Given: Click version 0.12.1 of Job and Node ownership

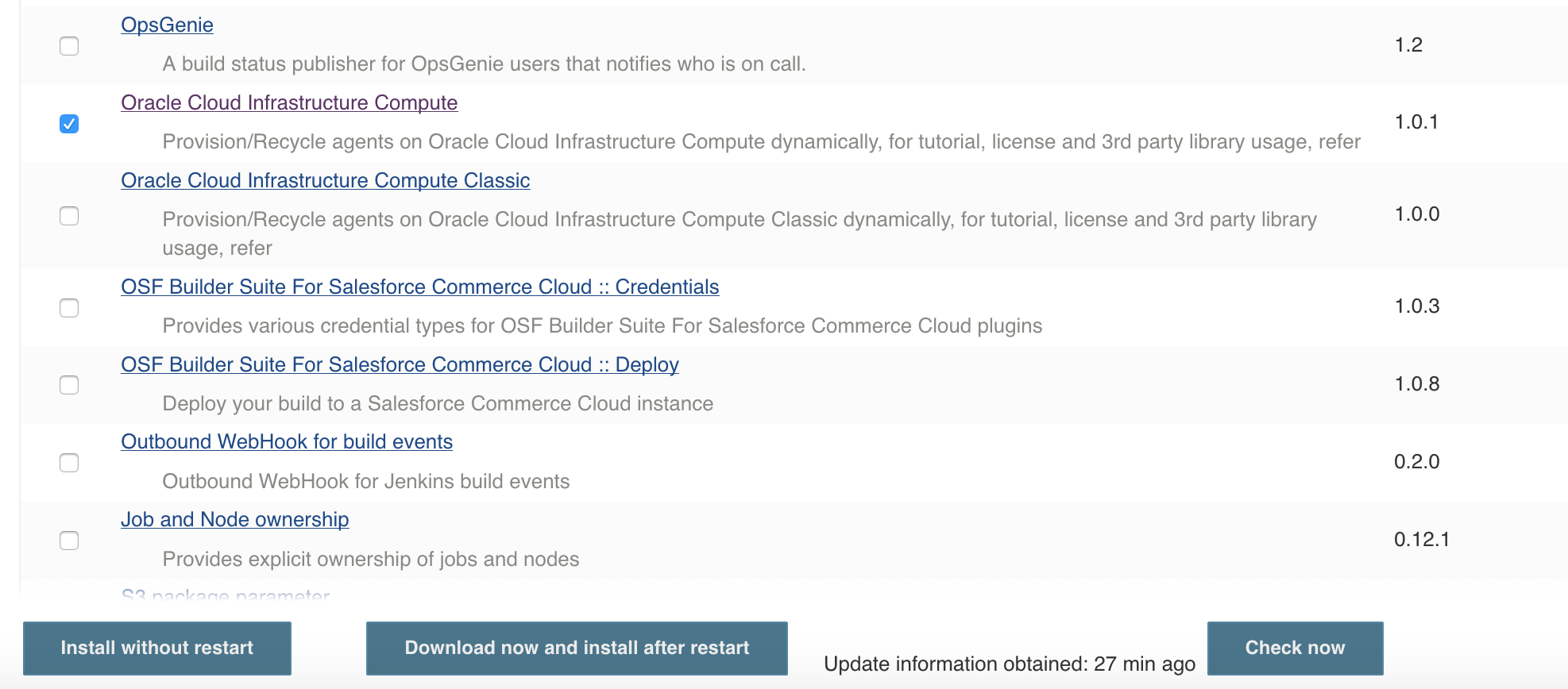Looking at the screenshot, I should 1421,540.
